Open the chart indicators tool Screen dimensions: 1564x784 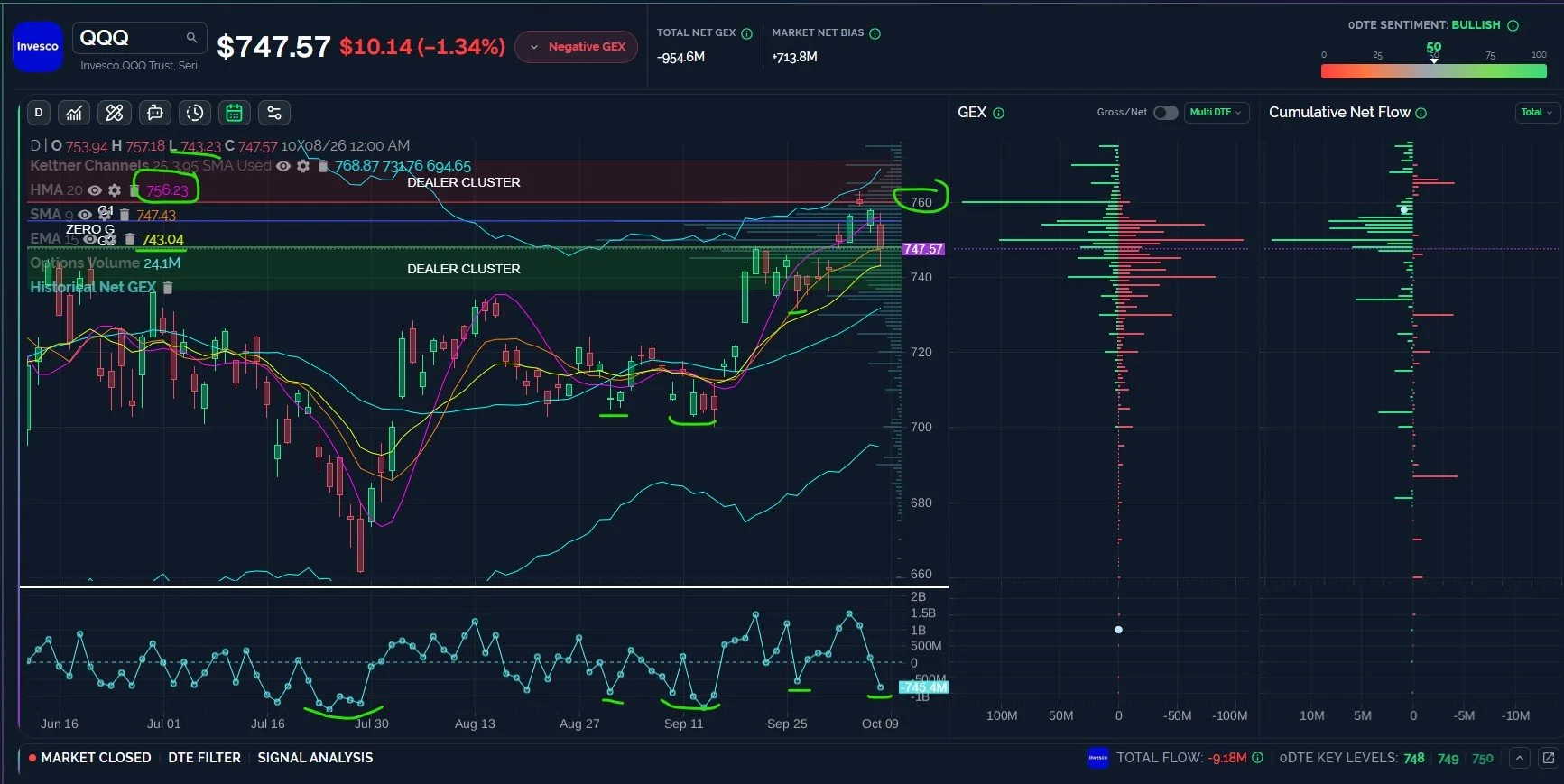[74, 113]
